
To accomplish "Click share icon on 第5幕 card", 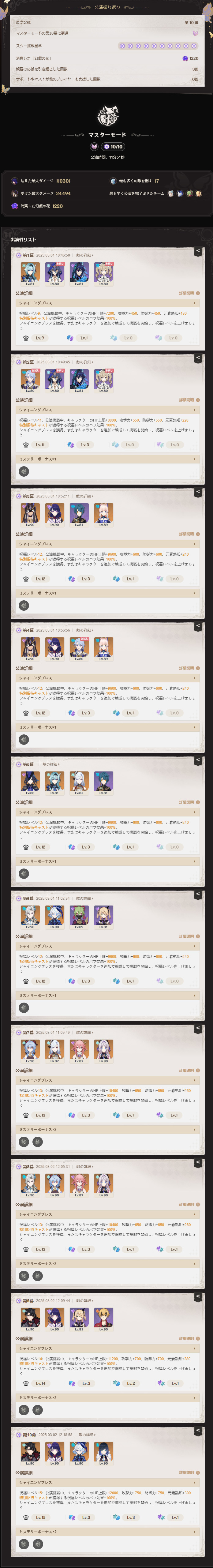I will 198,760.
